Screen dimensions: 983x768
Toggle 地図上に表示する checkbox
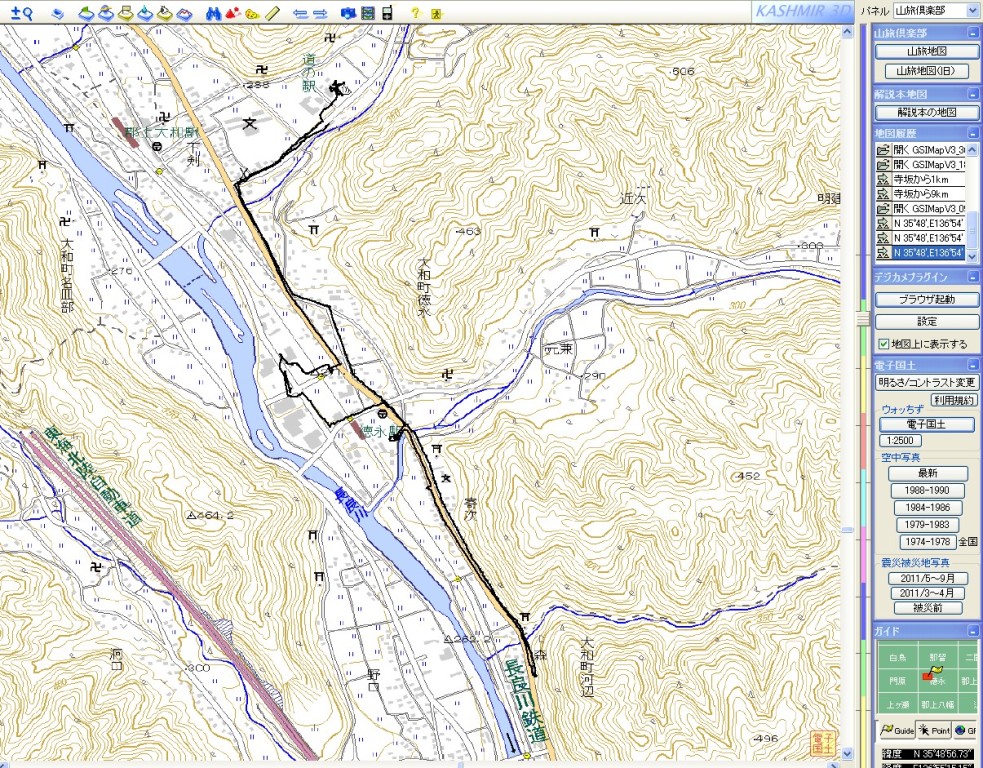click(x=883, y=344)
